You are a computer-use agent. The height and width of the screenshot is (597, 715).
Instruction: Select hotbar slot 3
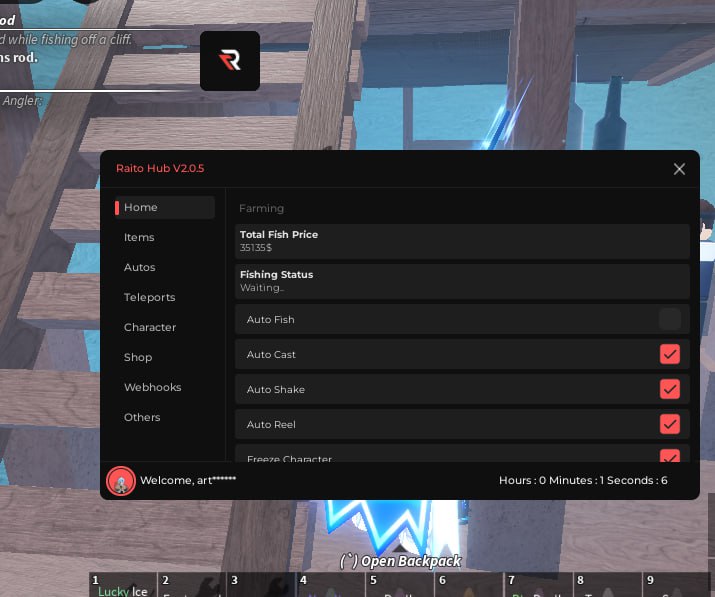point(261,585)
